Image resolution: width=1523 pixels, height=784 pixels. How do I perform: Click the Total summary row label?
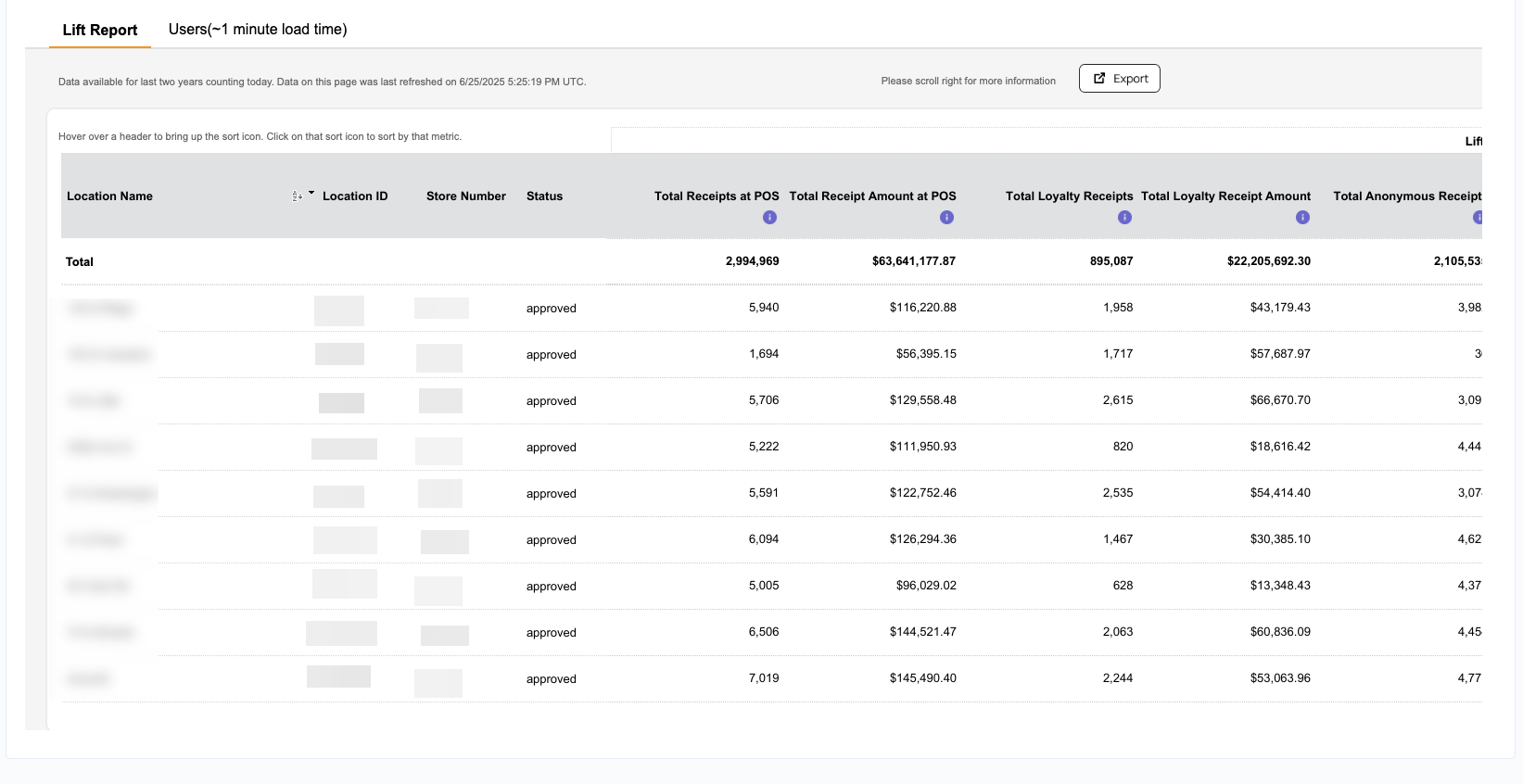[79, 262]
